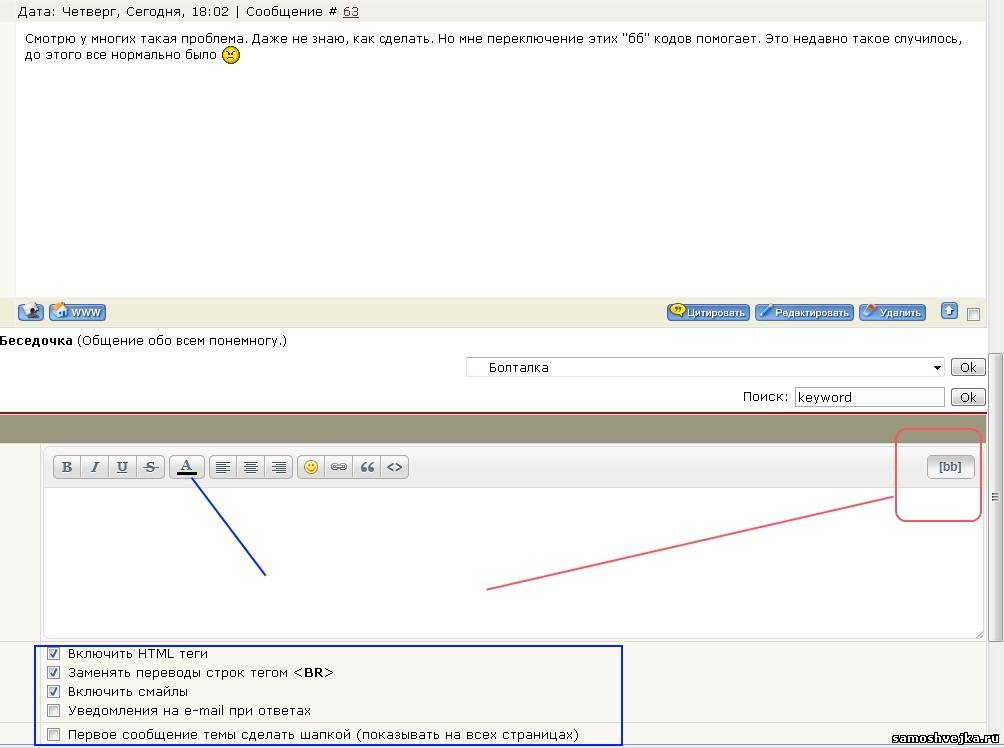The image size is (1004, 748).
Task: Toggle Заменять переводы строк тегом BR
Action: (x=54, y=673)
